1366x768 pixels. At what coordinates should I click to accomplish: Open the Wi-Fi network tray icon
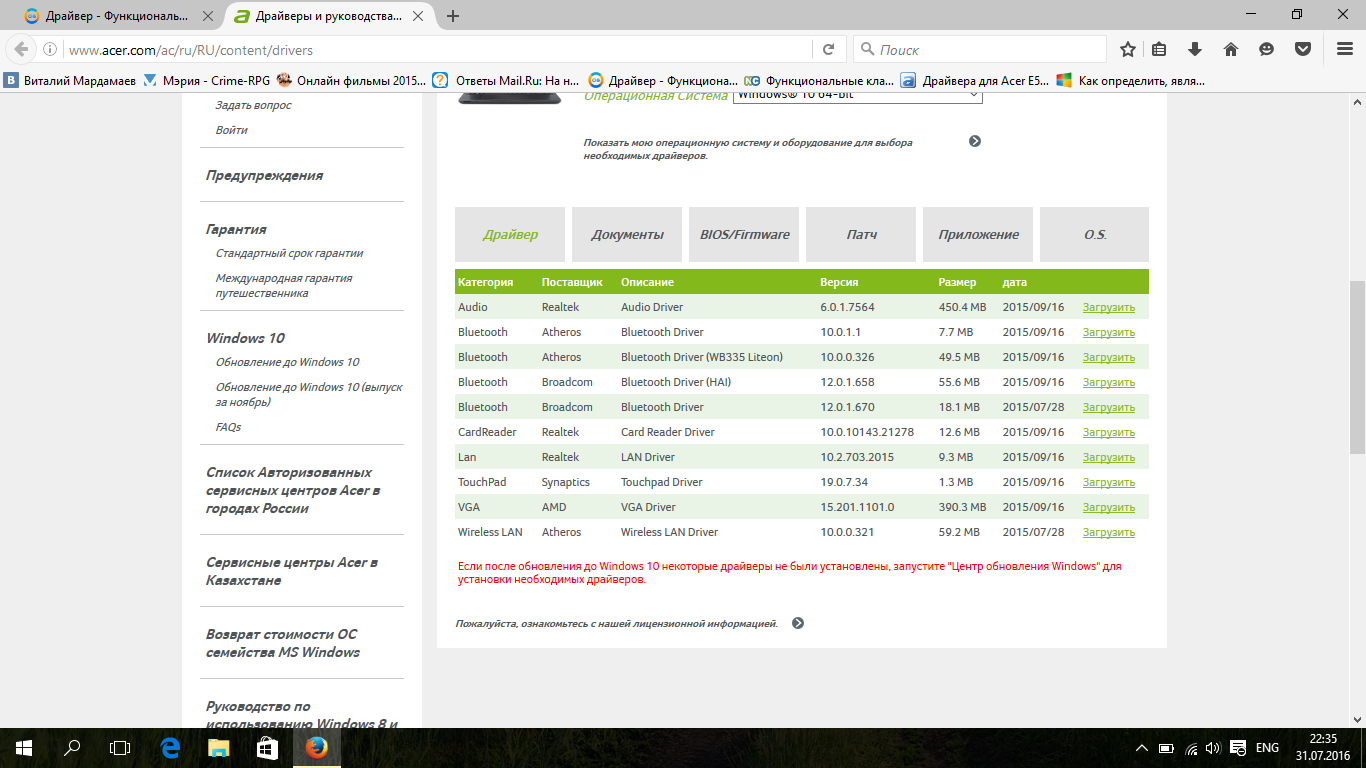(x=1190, y=748)
